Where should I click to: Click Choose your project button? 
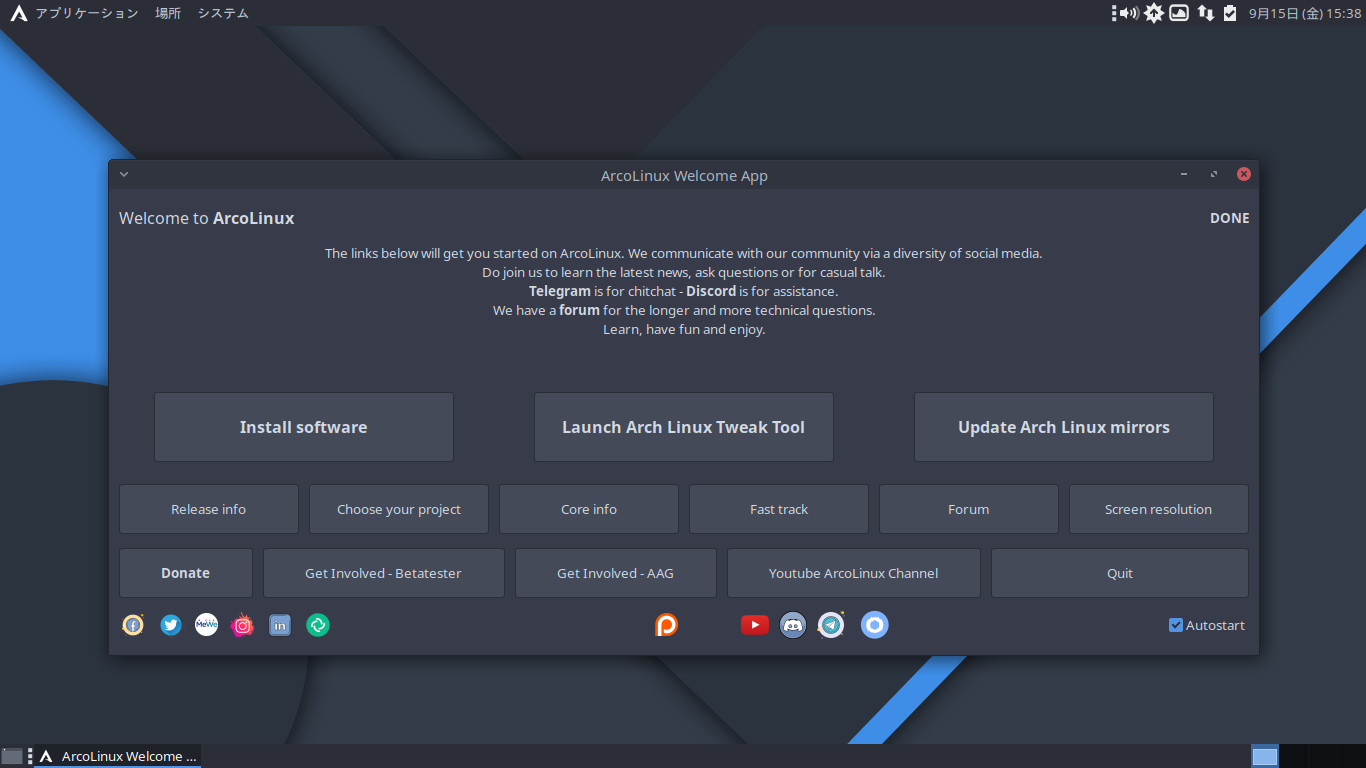point(399,509)
